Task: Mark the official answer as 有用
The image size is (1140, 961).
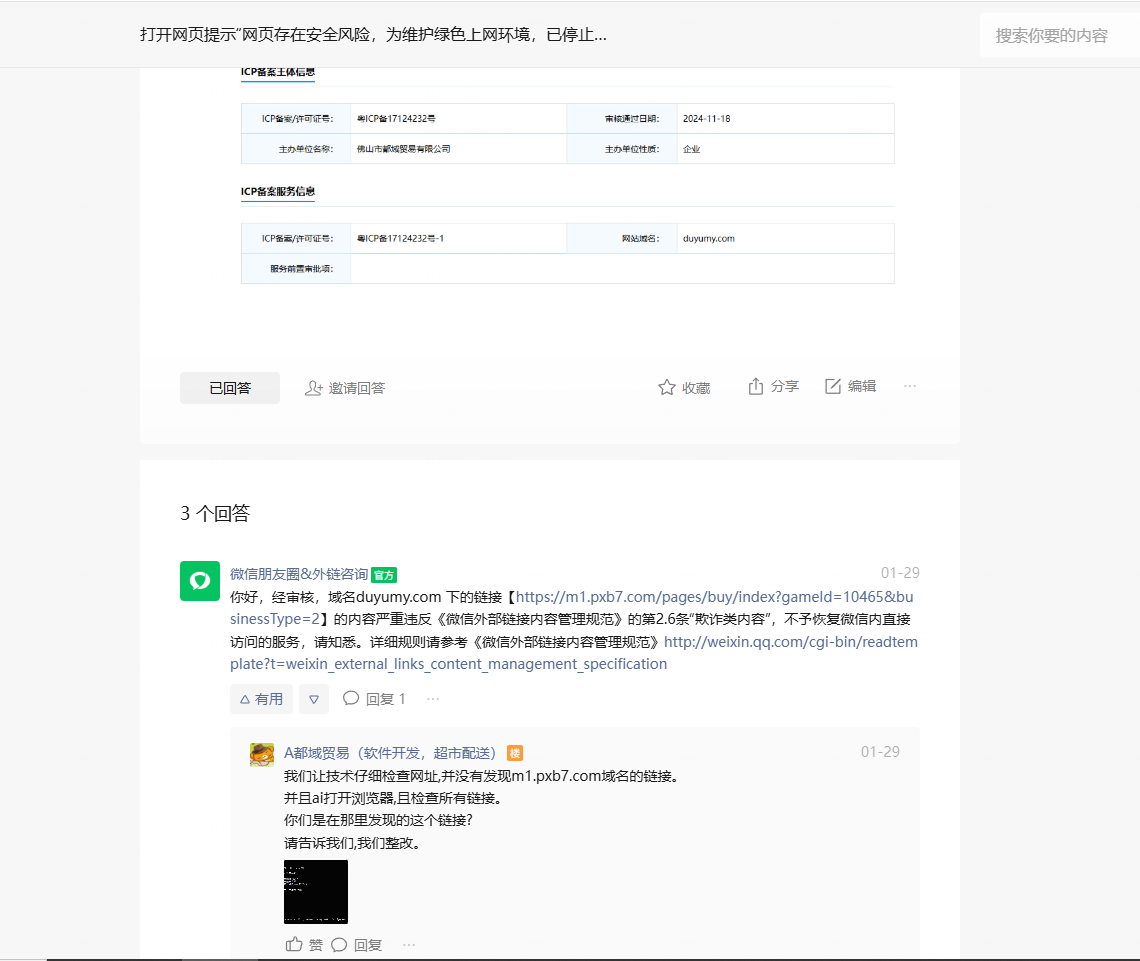Action: [x=262, y=699]
